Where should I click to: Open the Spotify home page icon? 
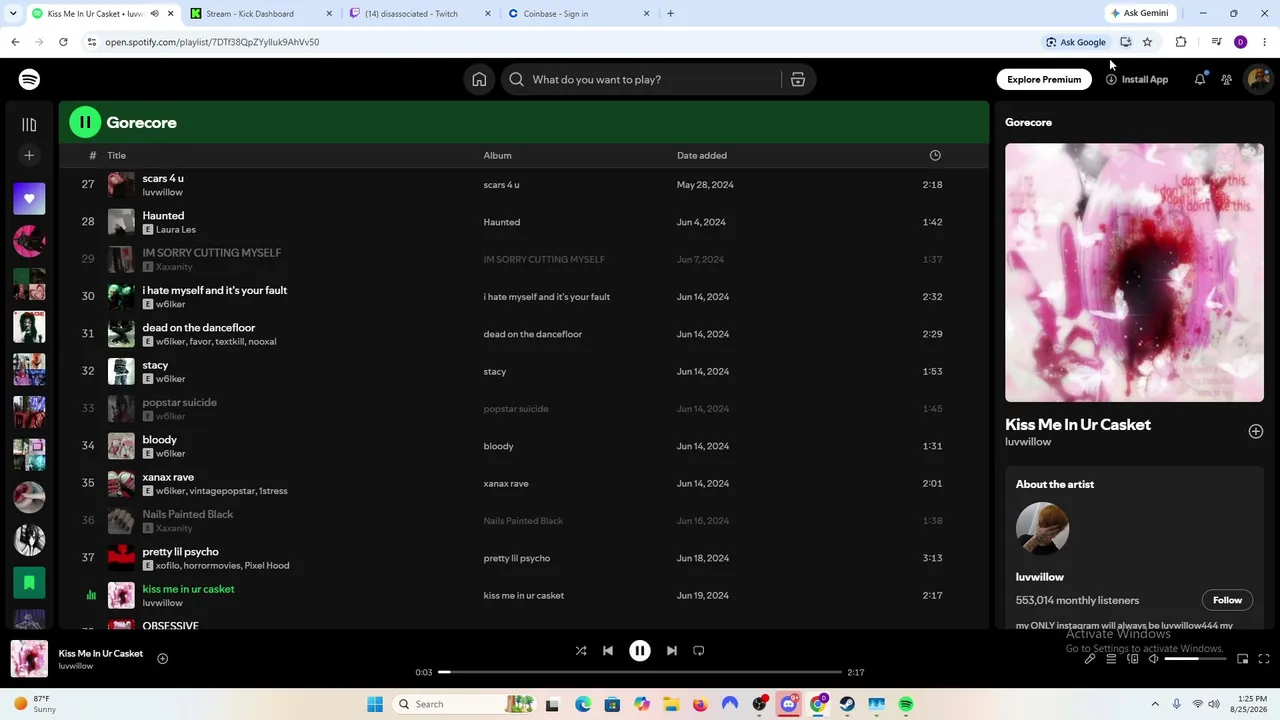pyautogui.click(x=479, y=80)
